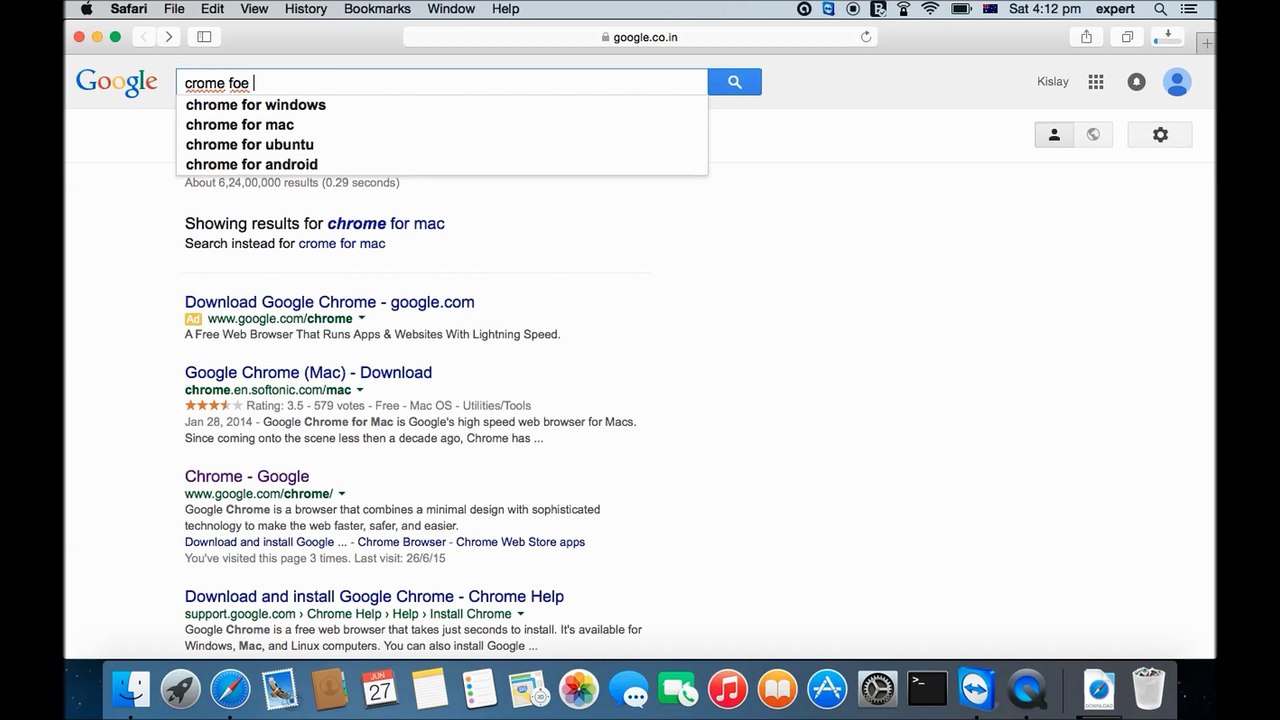Open Chrome Web Store apps sitelink
The height and width of the screenshot is (720, 1280).
point(520,542)
